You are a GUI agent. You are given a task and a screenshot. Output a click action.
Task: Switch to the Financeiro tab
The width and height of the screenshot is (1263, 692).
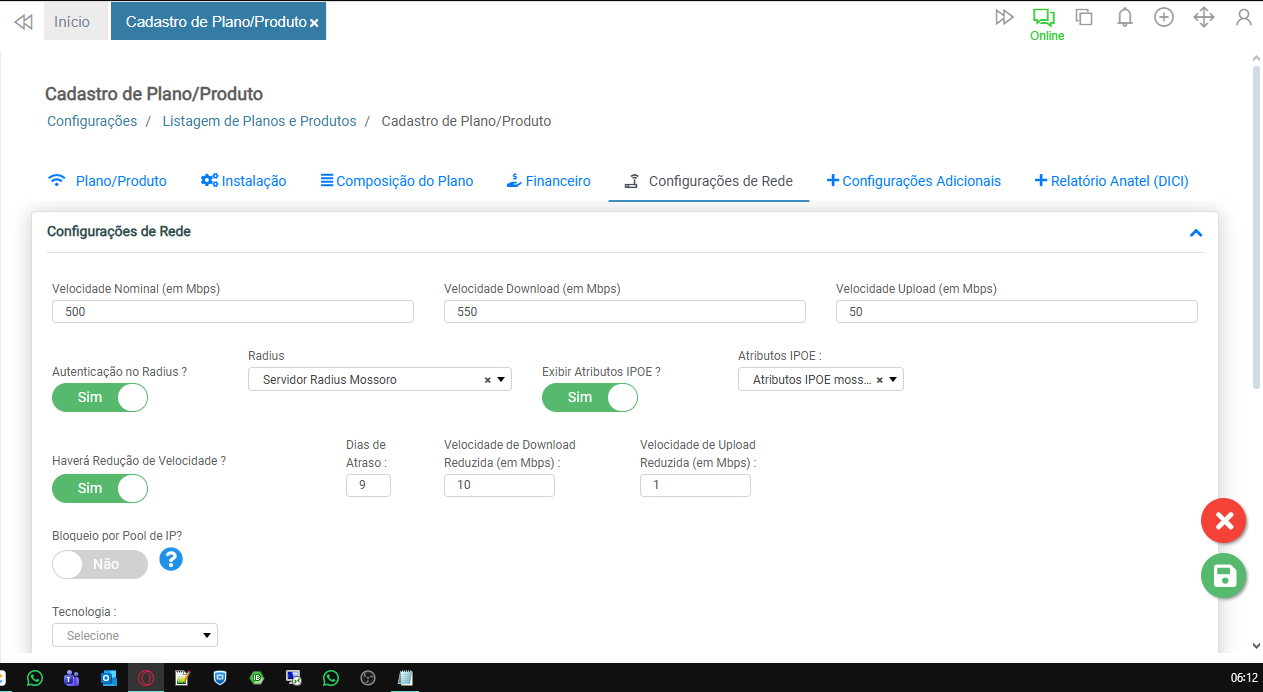coord(549,181)
